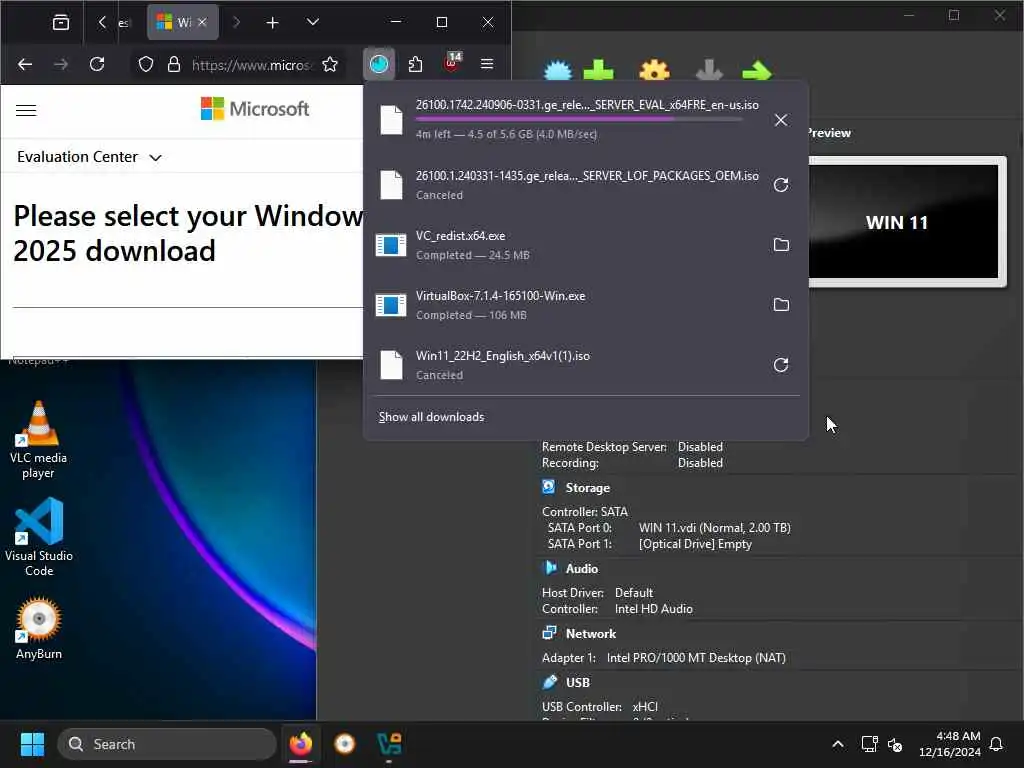This screenshot has width=1024, height=768.
Task: Show hidden system tray icons
Action: (x=838, y=744)
